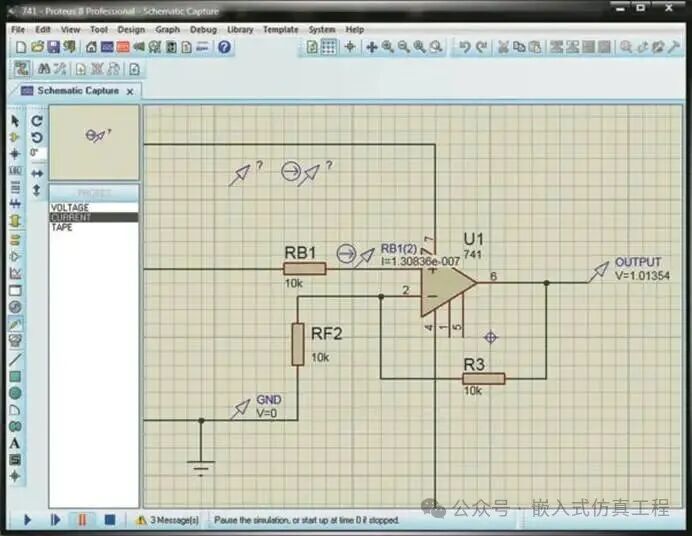This screenshot has height=536, width=692.
Task: Center the view at cursor
Action: pos(372,47)
